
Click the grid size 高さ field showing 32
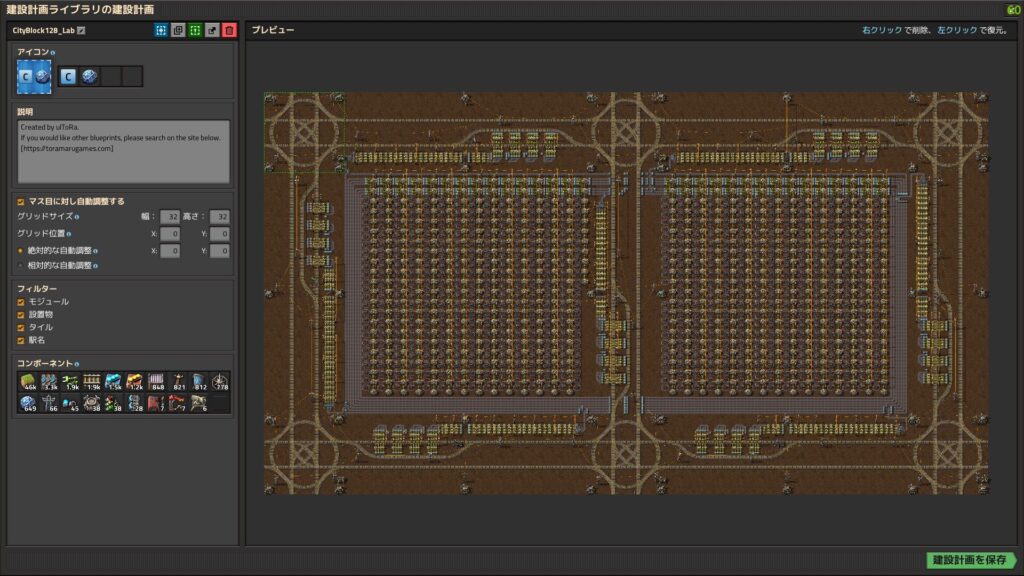pyautogui.click(x=219, y=217)
